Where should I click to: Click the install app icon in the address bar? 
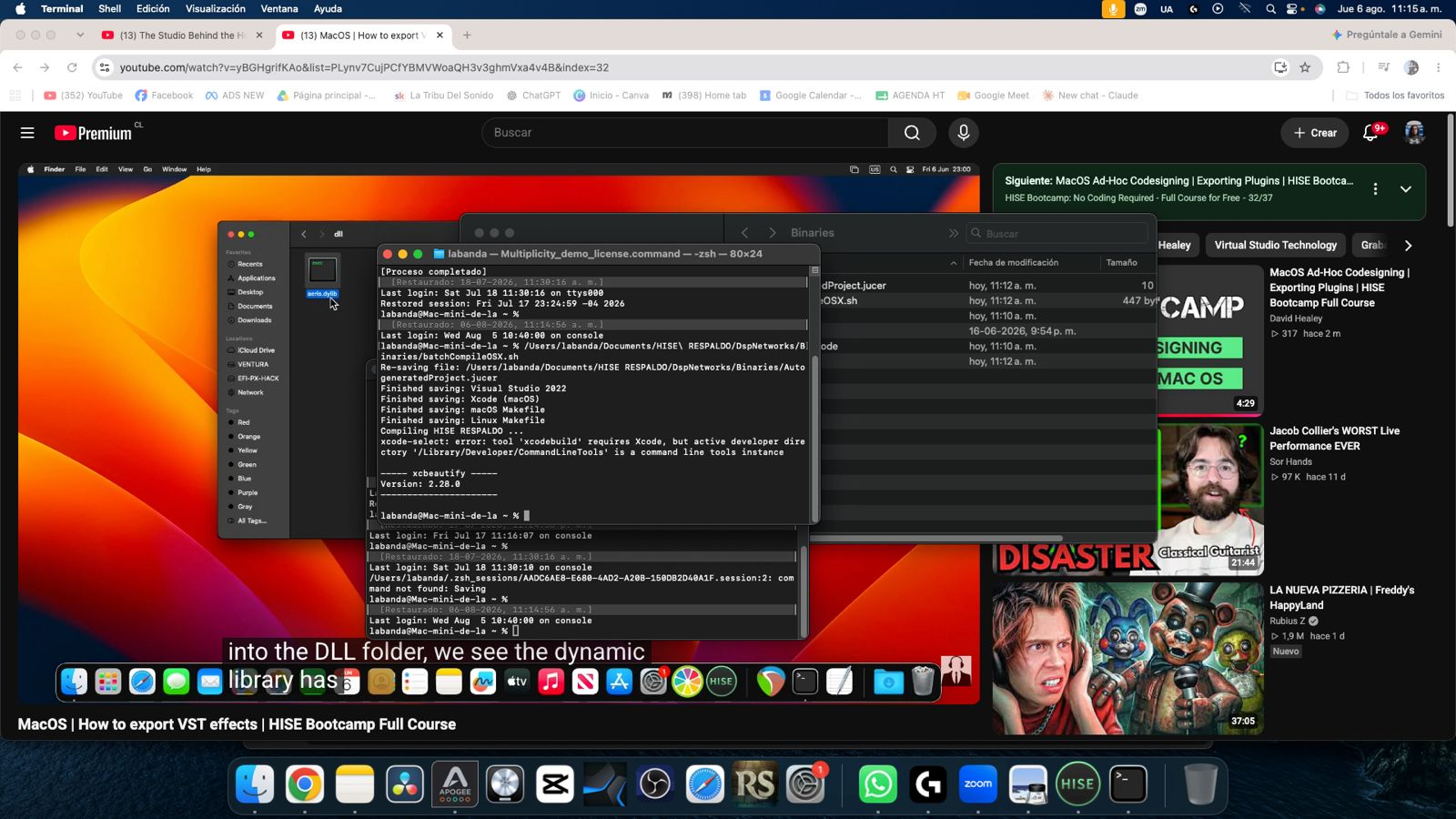[1280, 67]
